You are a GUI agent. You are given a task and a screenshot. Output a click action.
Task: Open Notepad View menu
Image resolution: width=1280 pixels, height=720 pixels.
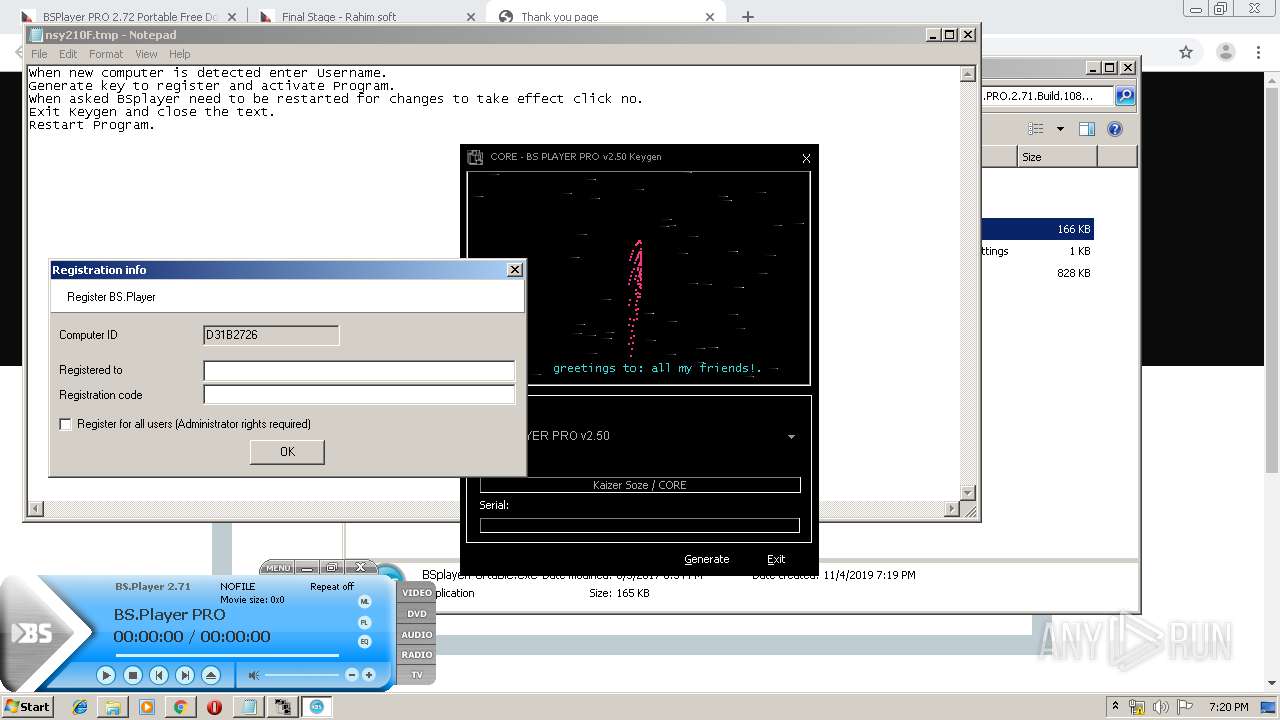click(146, 54)
